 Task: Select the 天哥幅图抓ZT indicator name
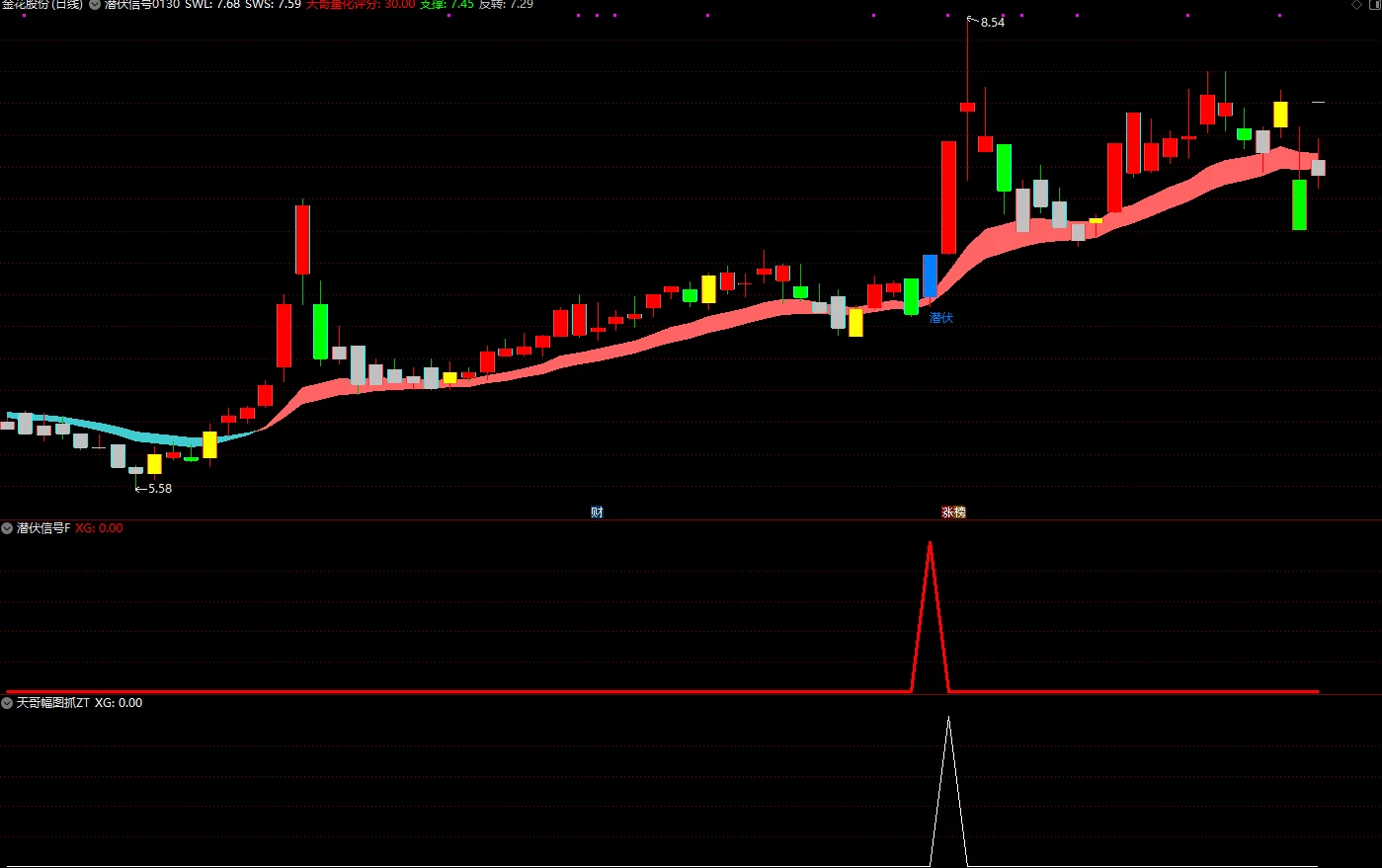[x=53, y=703]
